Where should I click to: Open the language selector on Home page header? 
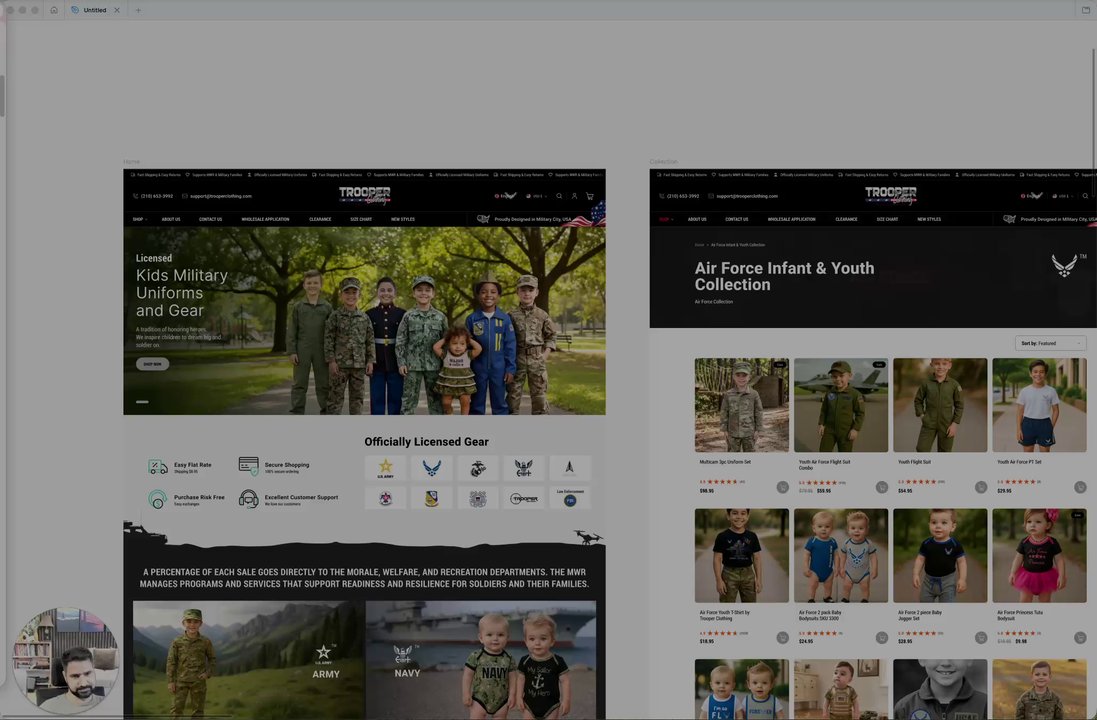pos(505,196)
